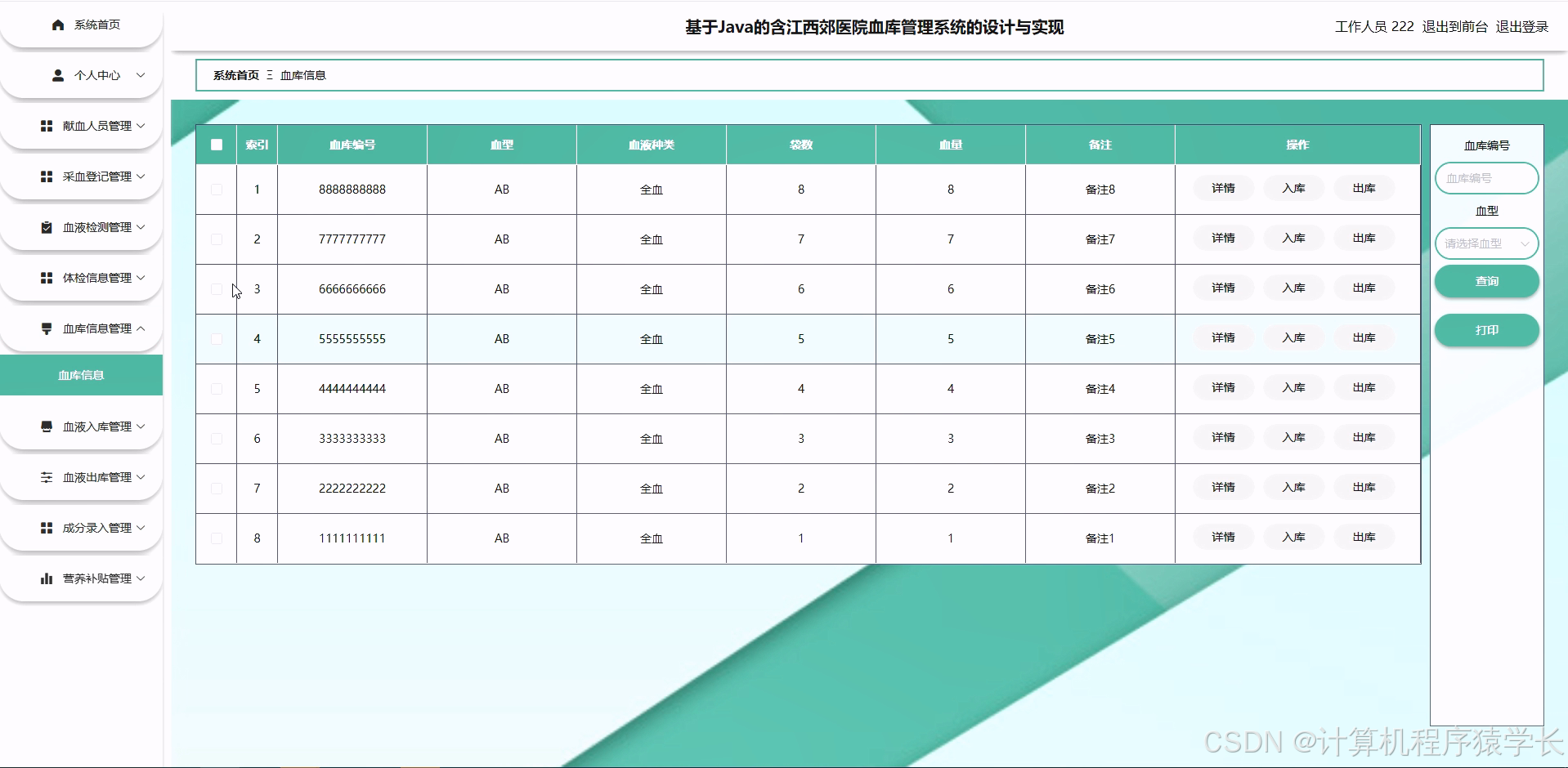Click the bar chart icon for 营养补贴管理
The image size is (1568, 768).
47,579
